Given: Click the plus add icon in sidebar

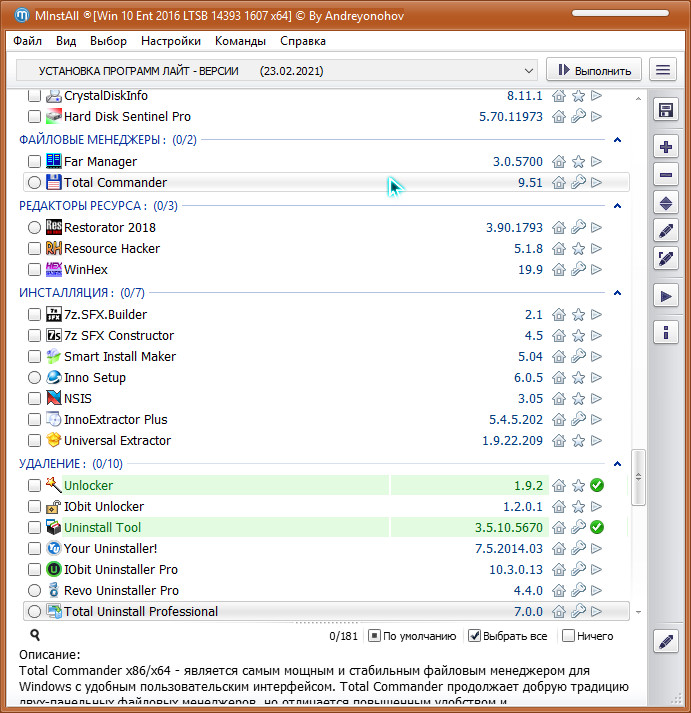Looking at the screenshot, I should coord(666,147).
